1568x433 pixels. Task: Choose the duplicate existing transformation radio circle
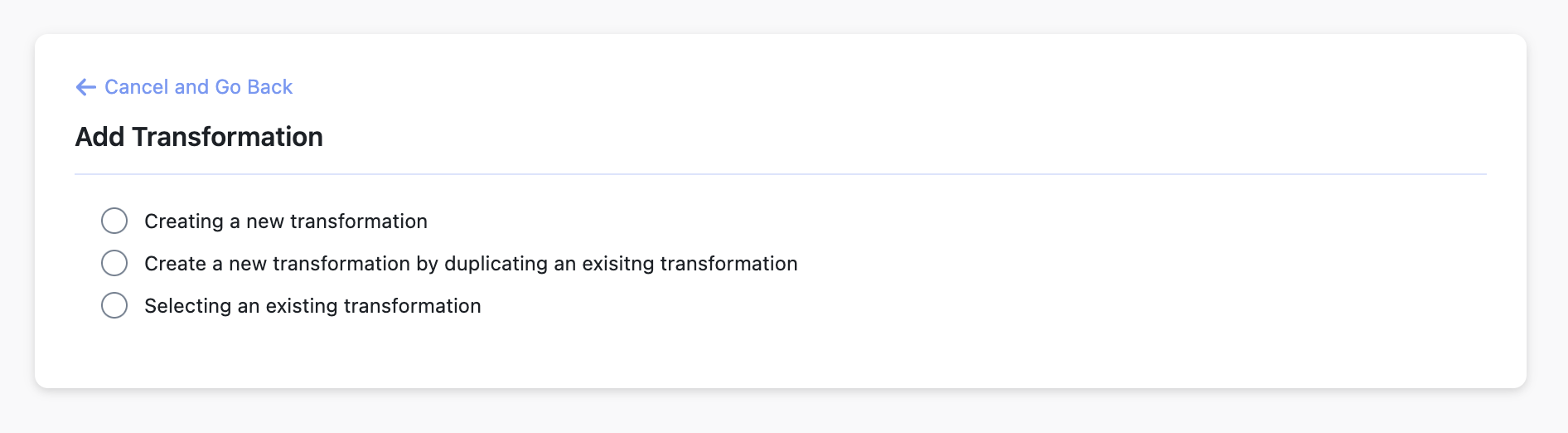114,263
